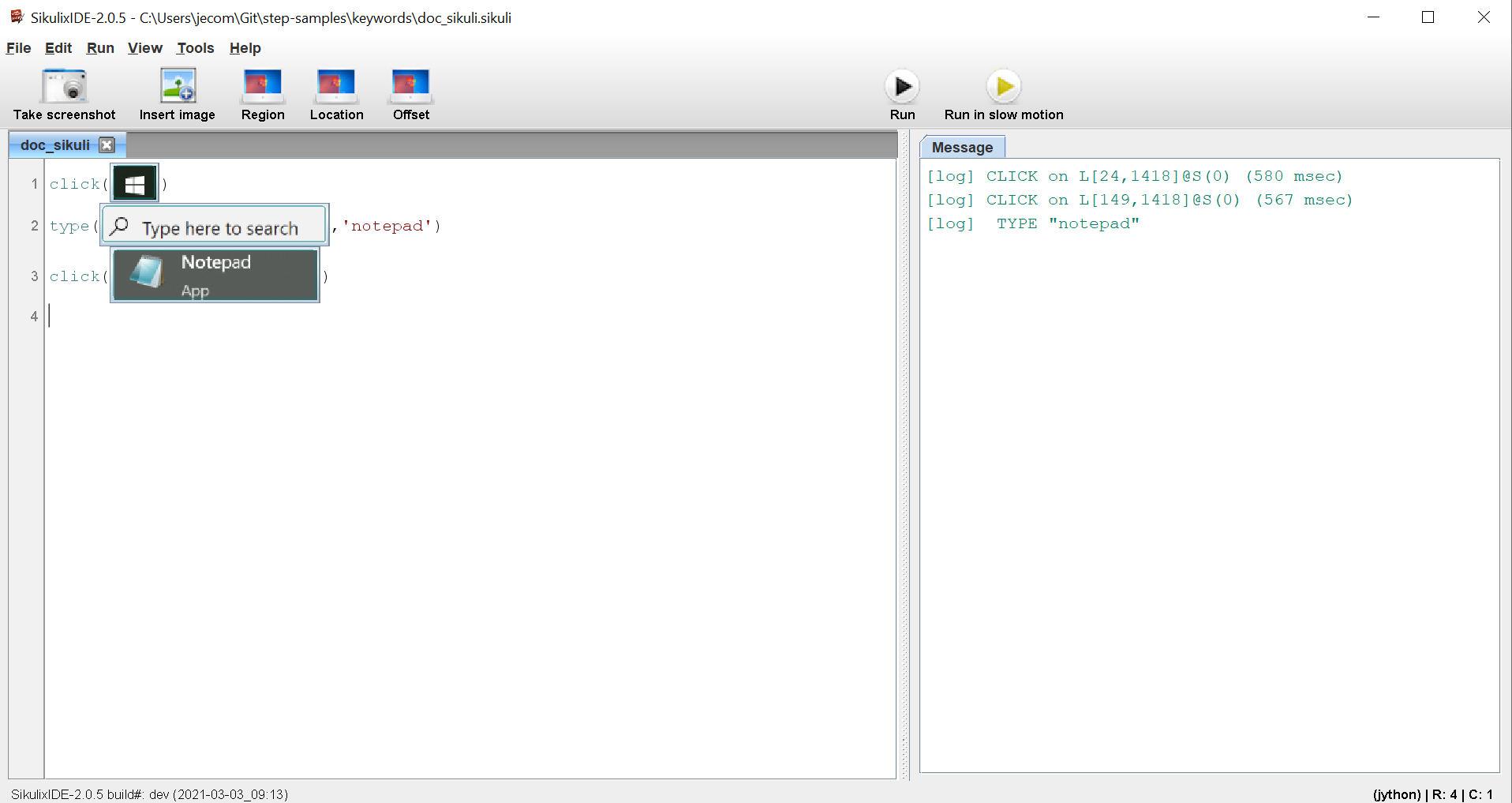Run the script in slow motion
This screenshot has height=803, width=1512.
click(1003, 85)
